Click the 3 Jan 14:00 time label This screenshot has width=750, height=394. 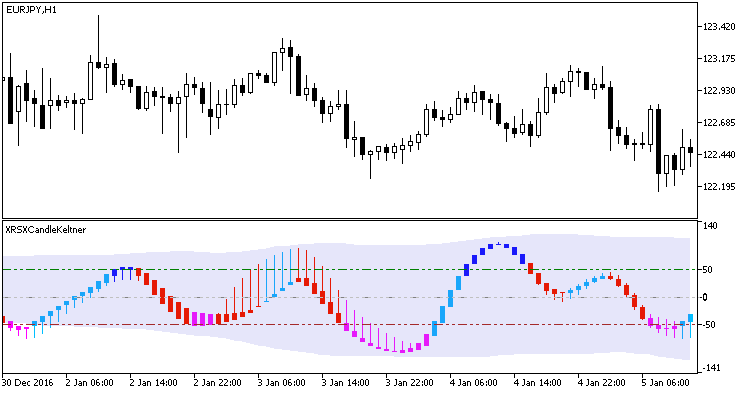click(x=345, y=383)
